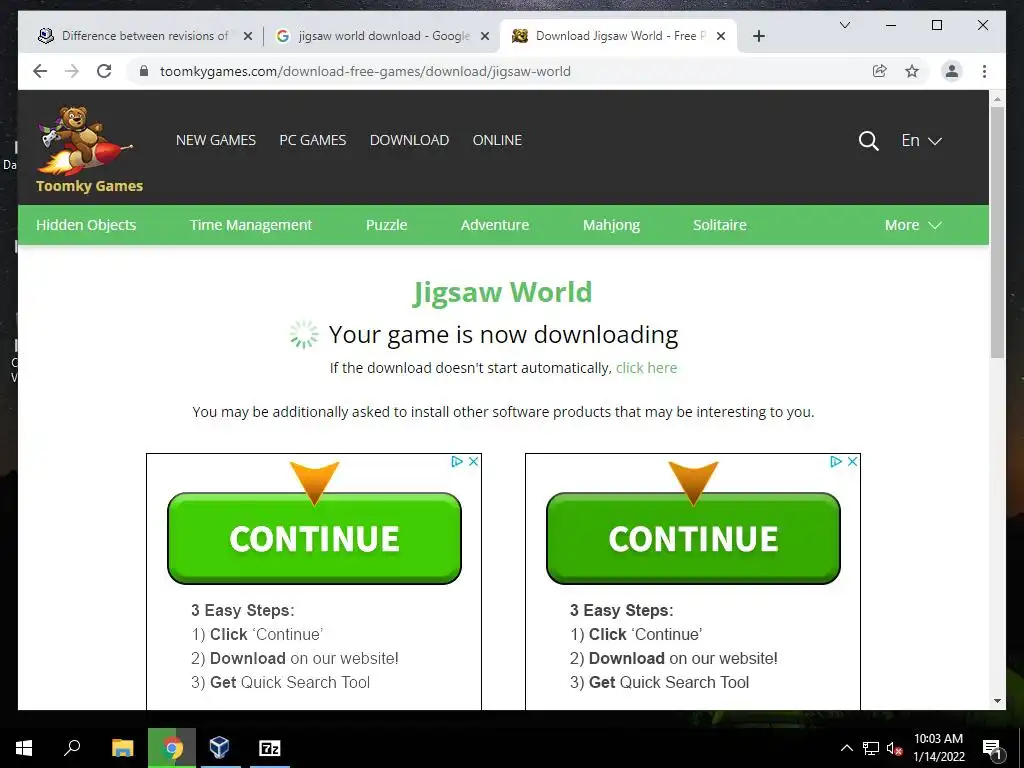Click the AdChoices triangle on right ad
The height and width of the screenshot is (768, 1024).
[836, 461]
